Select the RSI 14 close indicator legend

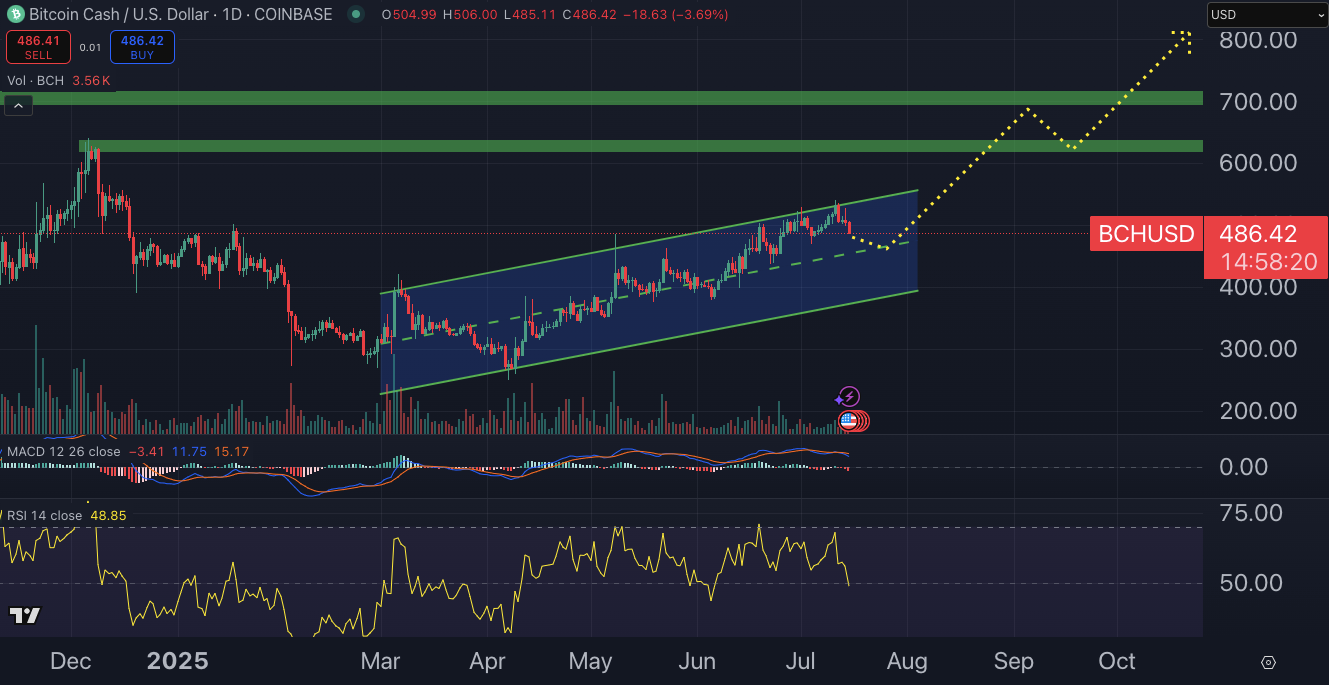45,516
